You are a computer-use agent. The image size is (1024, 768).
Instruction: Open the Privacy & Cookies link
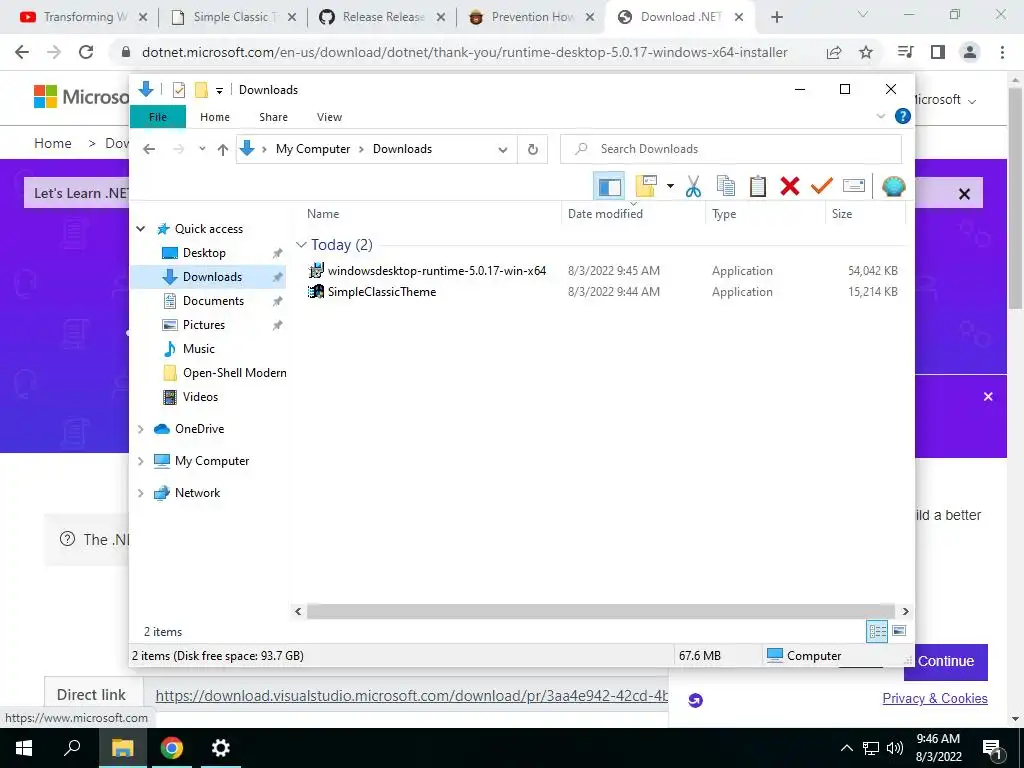935,698
